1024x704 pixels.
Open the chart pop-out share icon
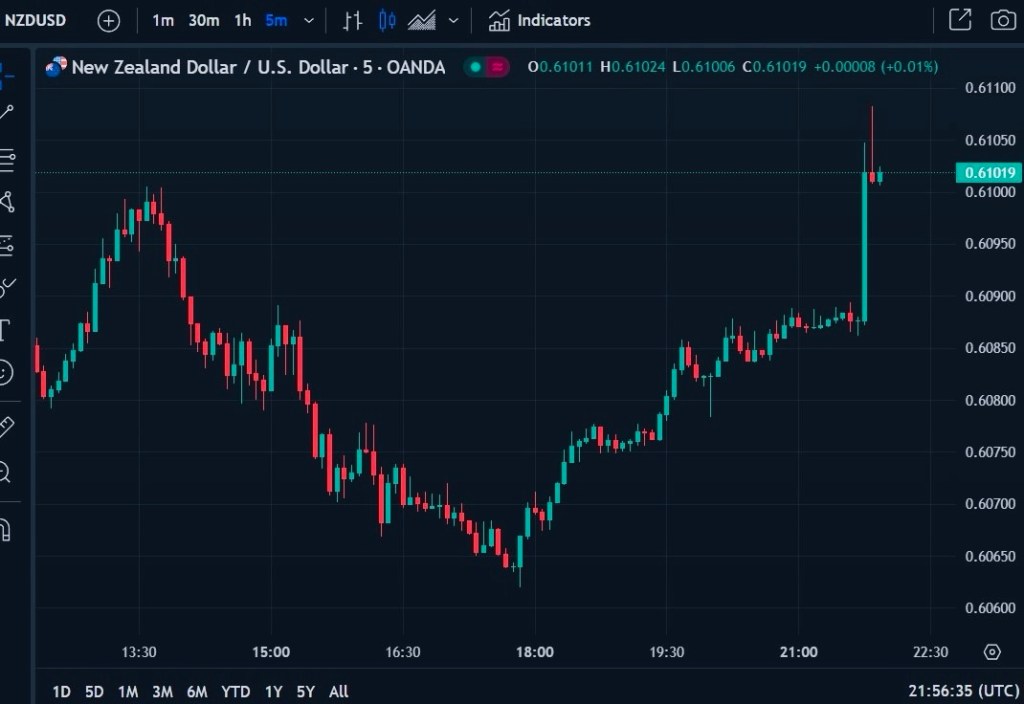(959, 20)
